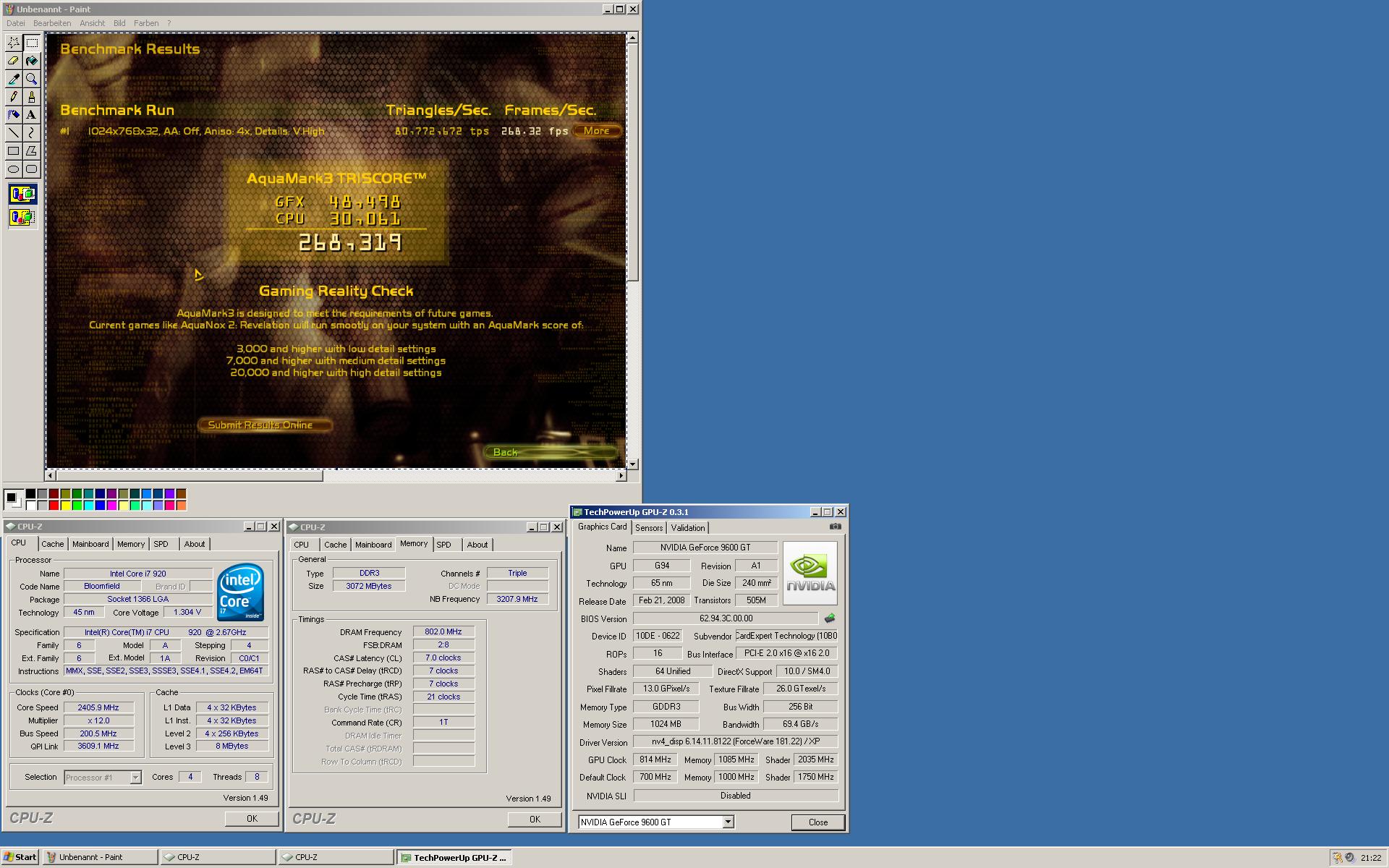Select the Pick Color eyedropper tool

tap(13, 79)
